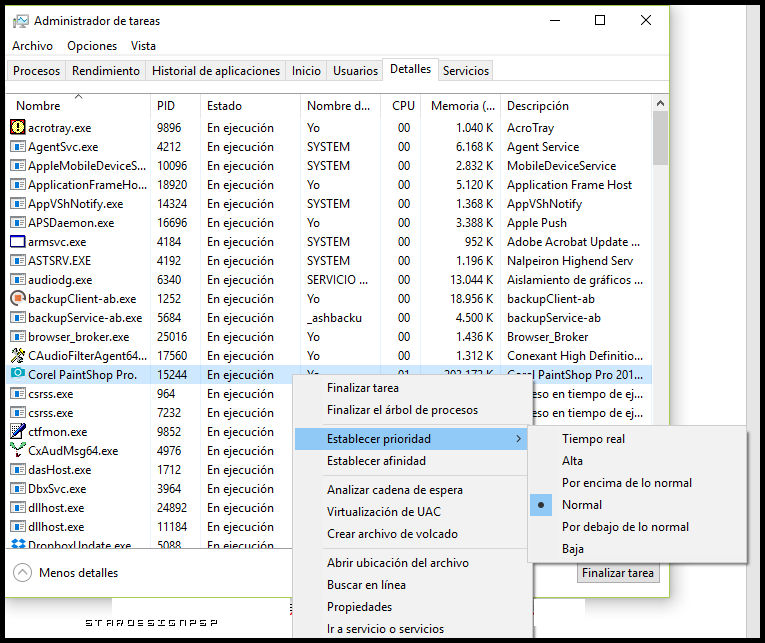Switch to the Rendimiento tab
This screenshot has width=765, height=643.
106,71
